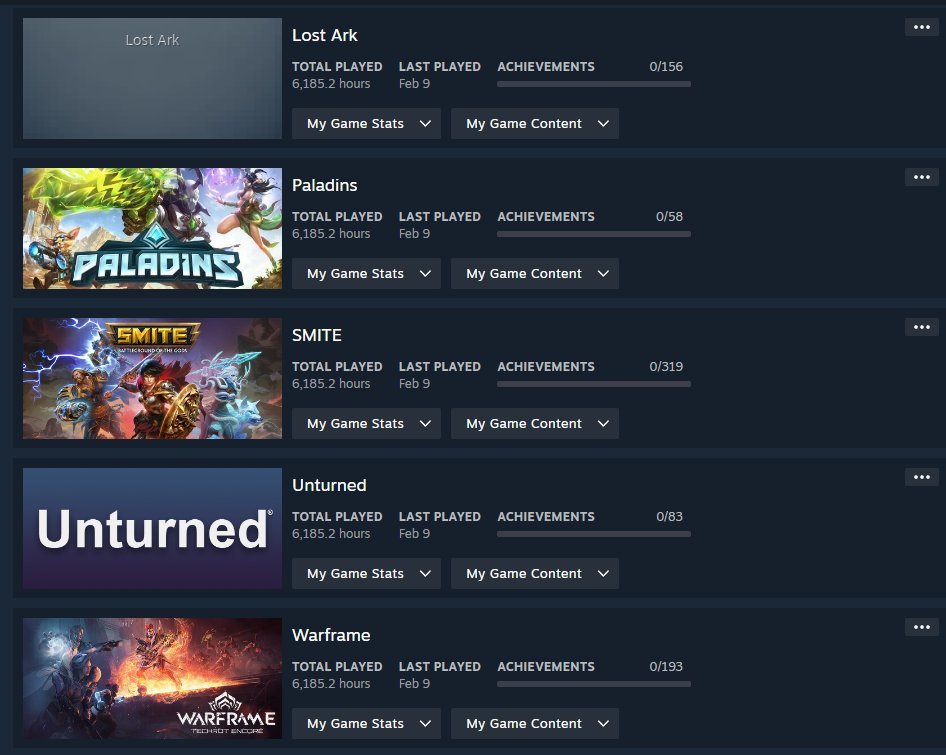This screenshot has width=946, height=755.
Task: Open the three-dot menu for SMITE
Action: click(921, 327)
